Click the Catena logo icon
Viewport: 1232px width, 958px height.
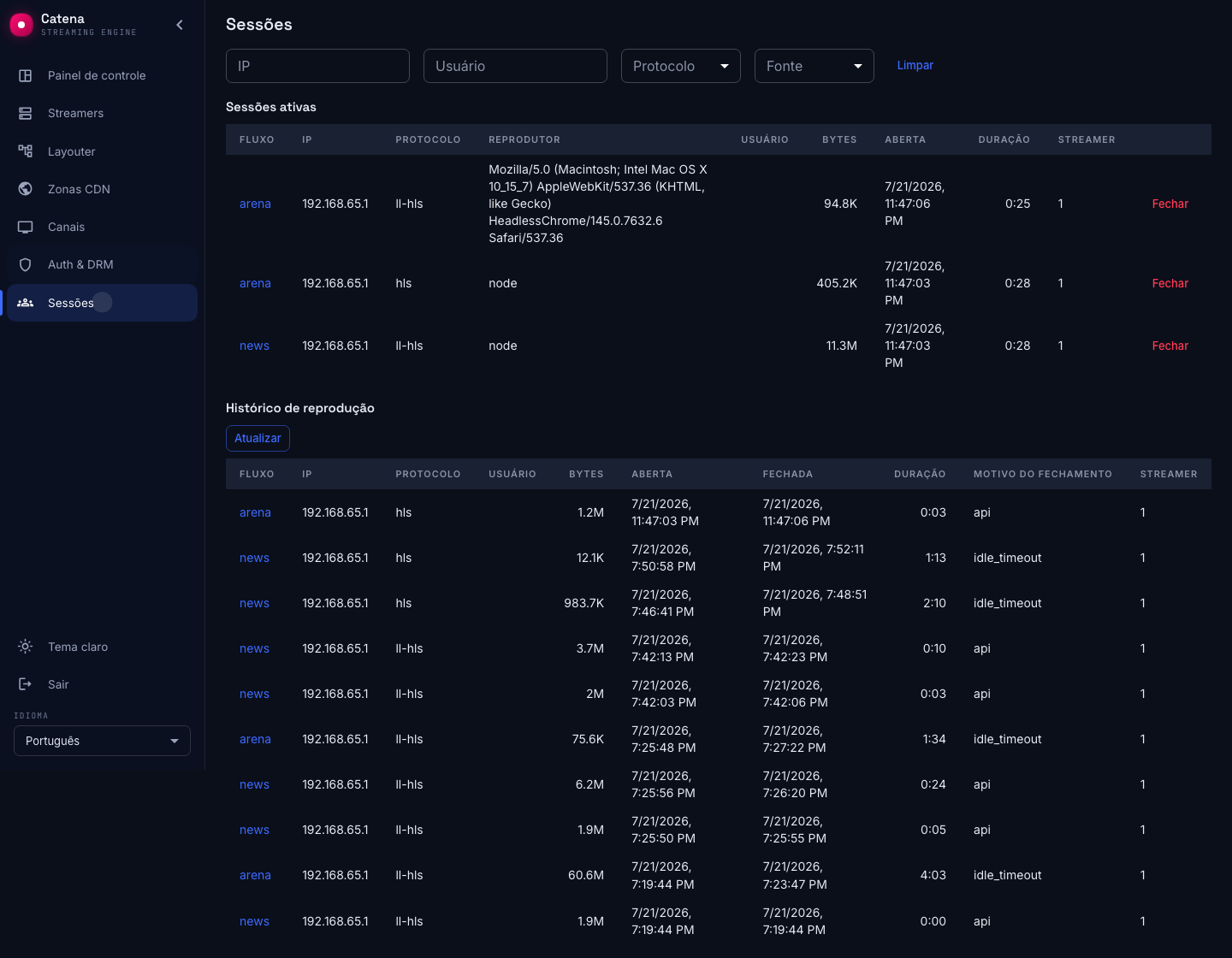[21, 25]
